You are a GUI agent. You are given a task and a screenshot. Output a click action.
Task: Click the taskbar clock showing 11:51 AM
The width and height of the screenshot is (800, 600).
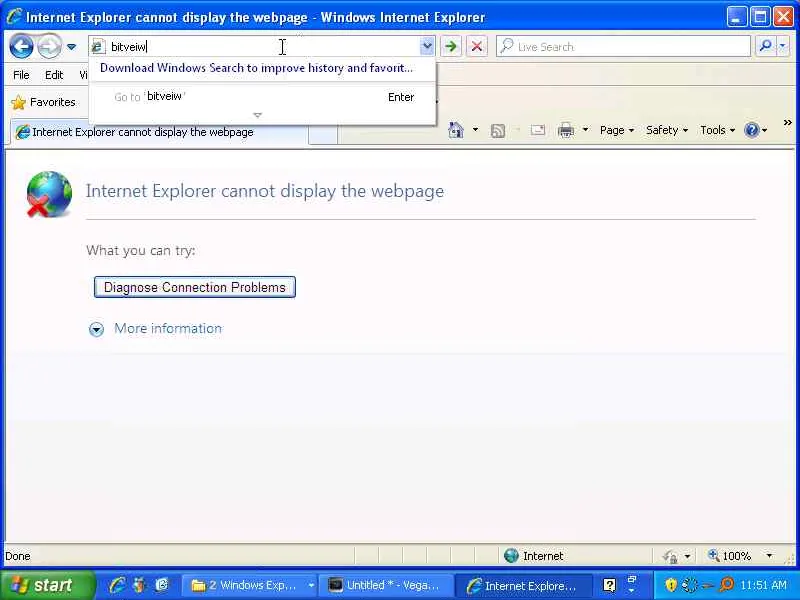tap(763, 585)
